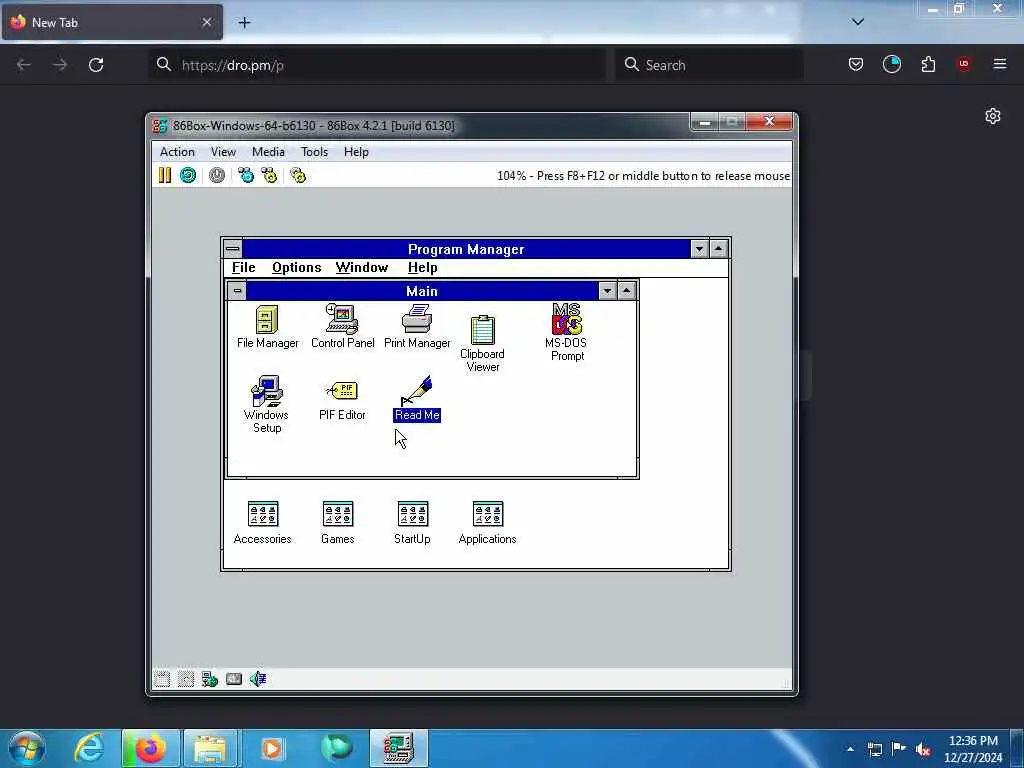Launch Internet Explorer from taskbar

89,748
